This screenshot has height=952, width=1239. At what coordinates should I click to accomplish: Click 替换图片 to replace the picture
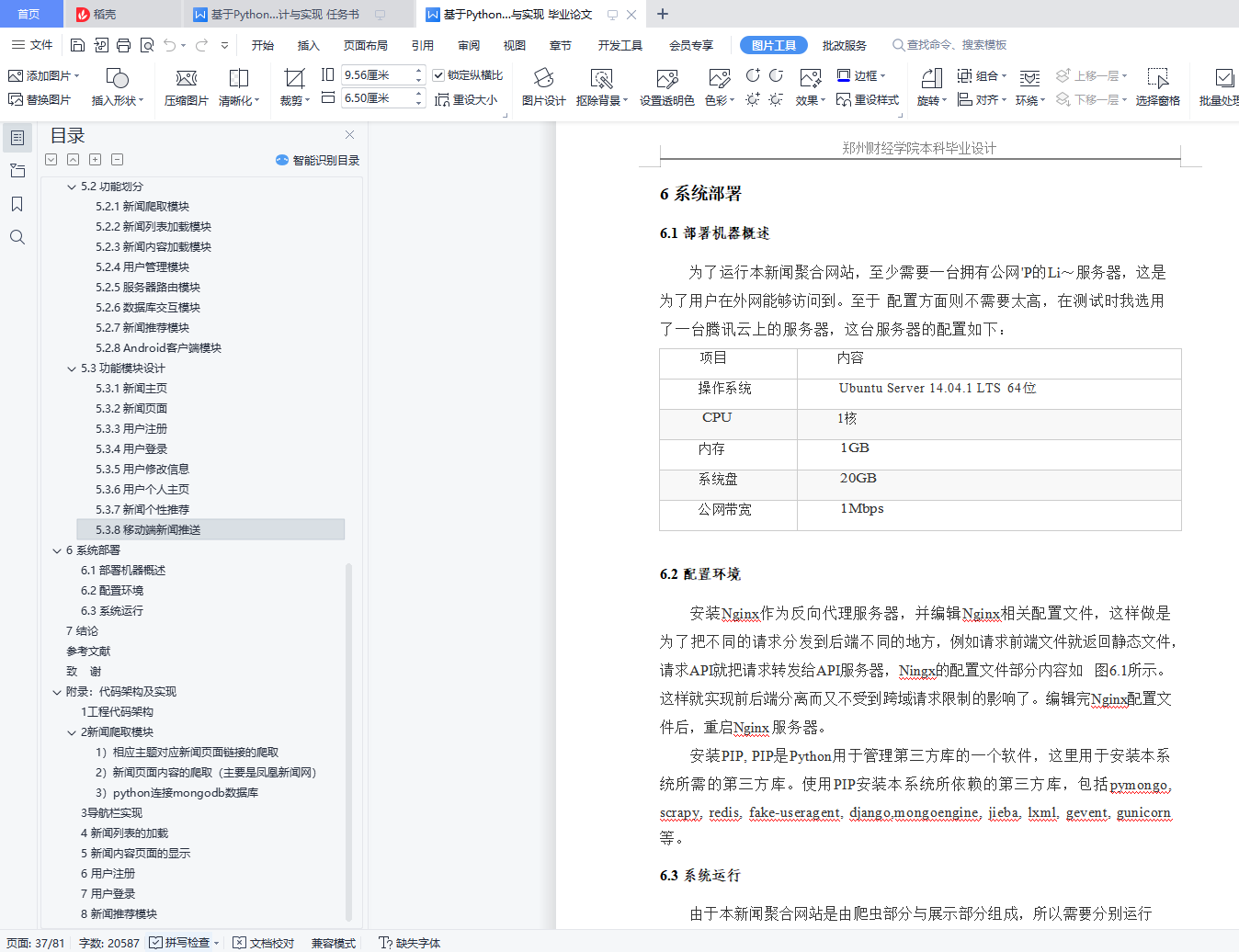pyautogui.click(x=40, y=99)
